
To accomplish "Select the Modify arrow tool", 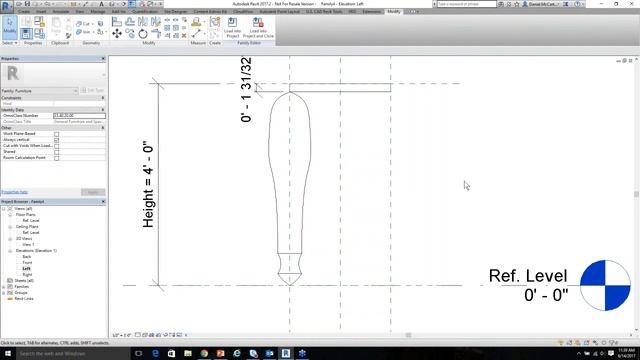I will click(x=9, y=27).
